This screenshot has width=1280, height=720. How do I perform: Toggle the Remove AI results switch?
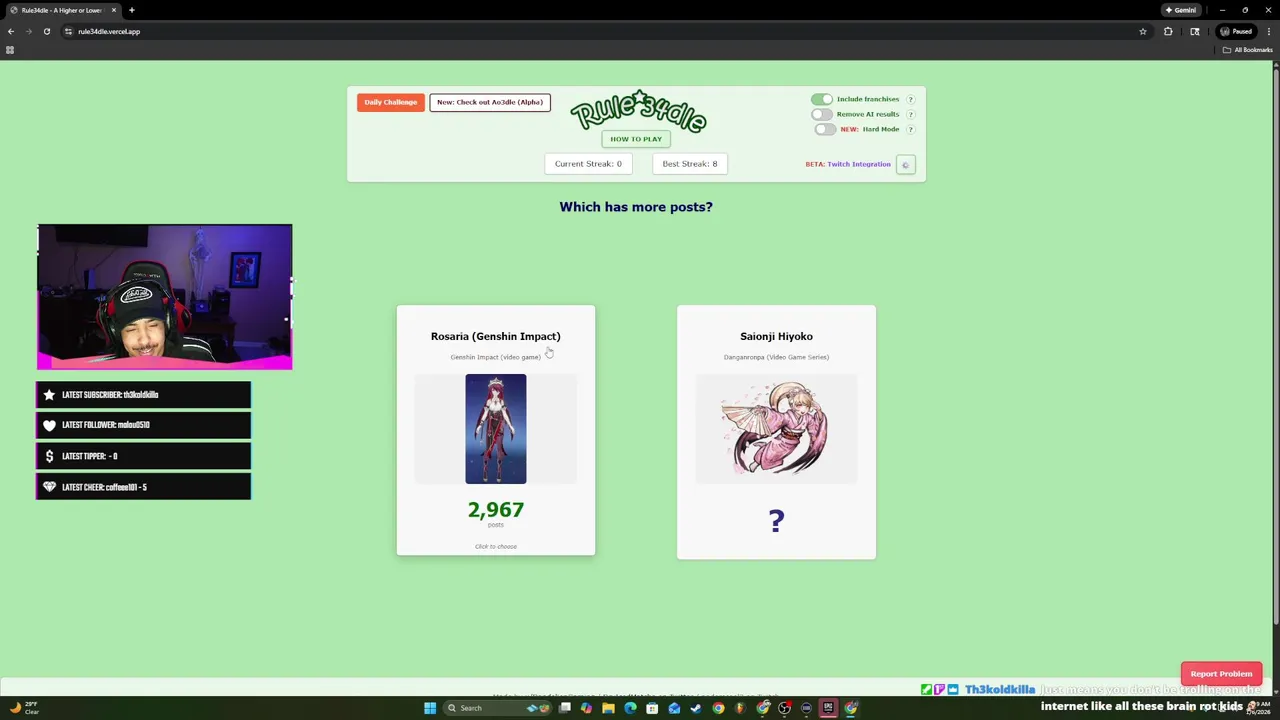pyautogui.click(x=821, y=114)
